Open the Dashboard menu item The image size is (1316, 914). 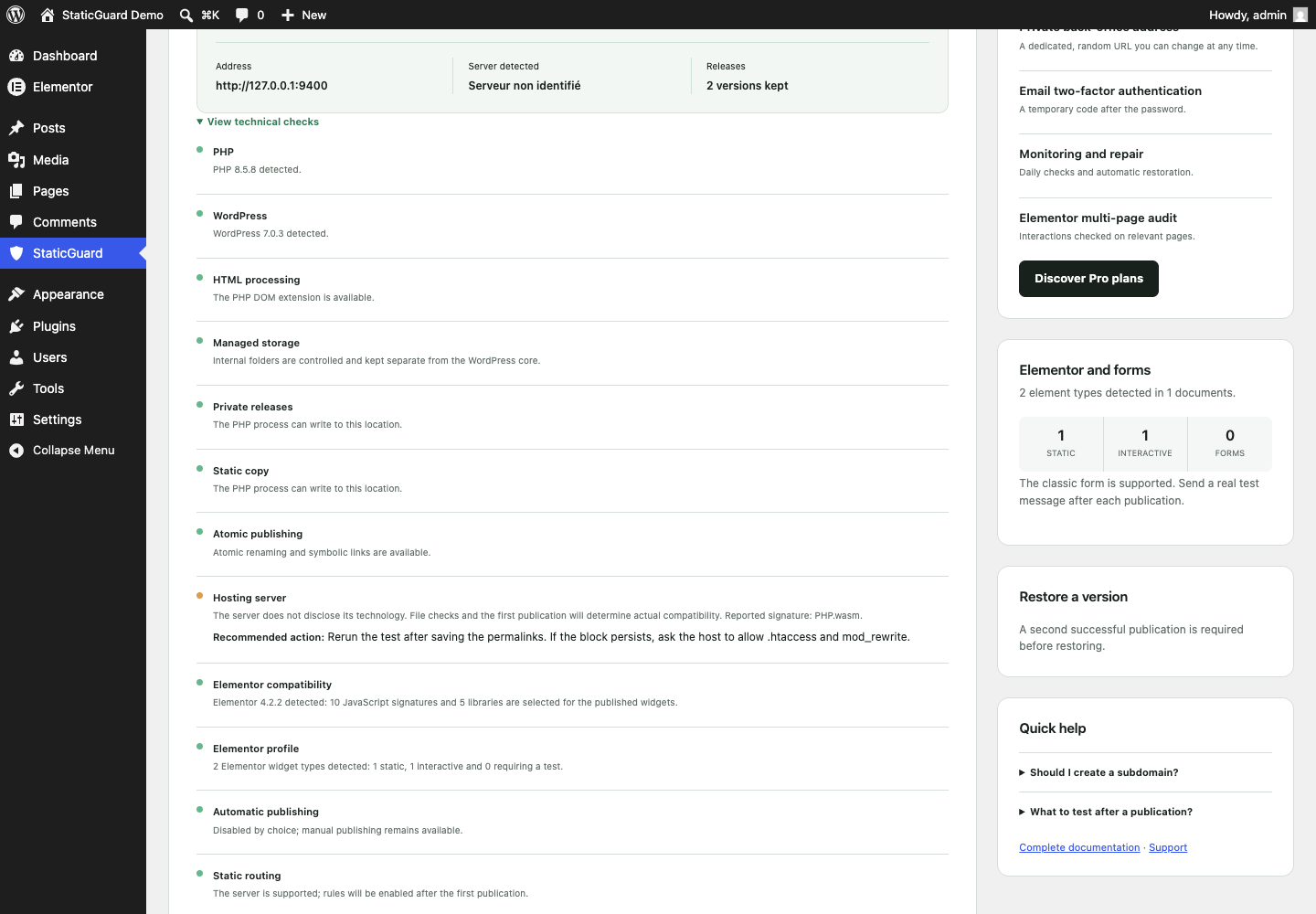point(73,56)
